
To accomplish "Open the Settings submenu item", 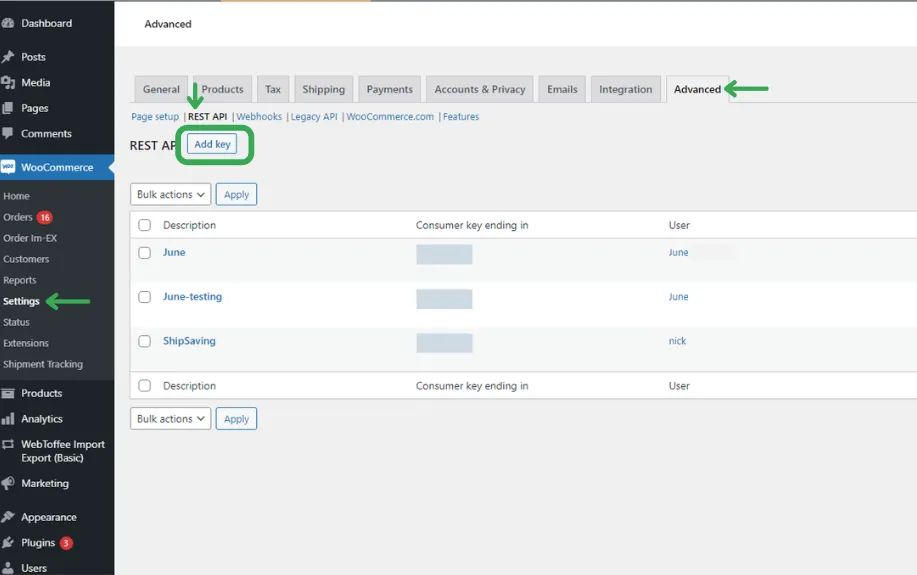I will (21, 301).
